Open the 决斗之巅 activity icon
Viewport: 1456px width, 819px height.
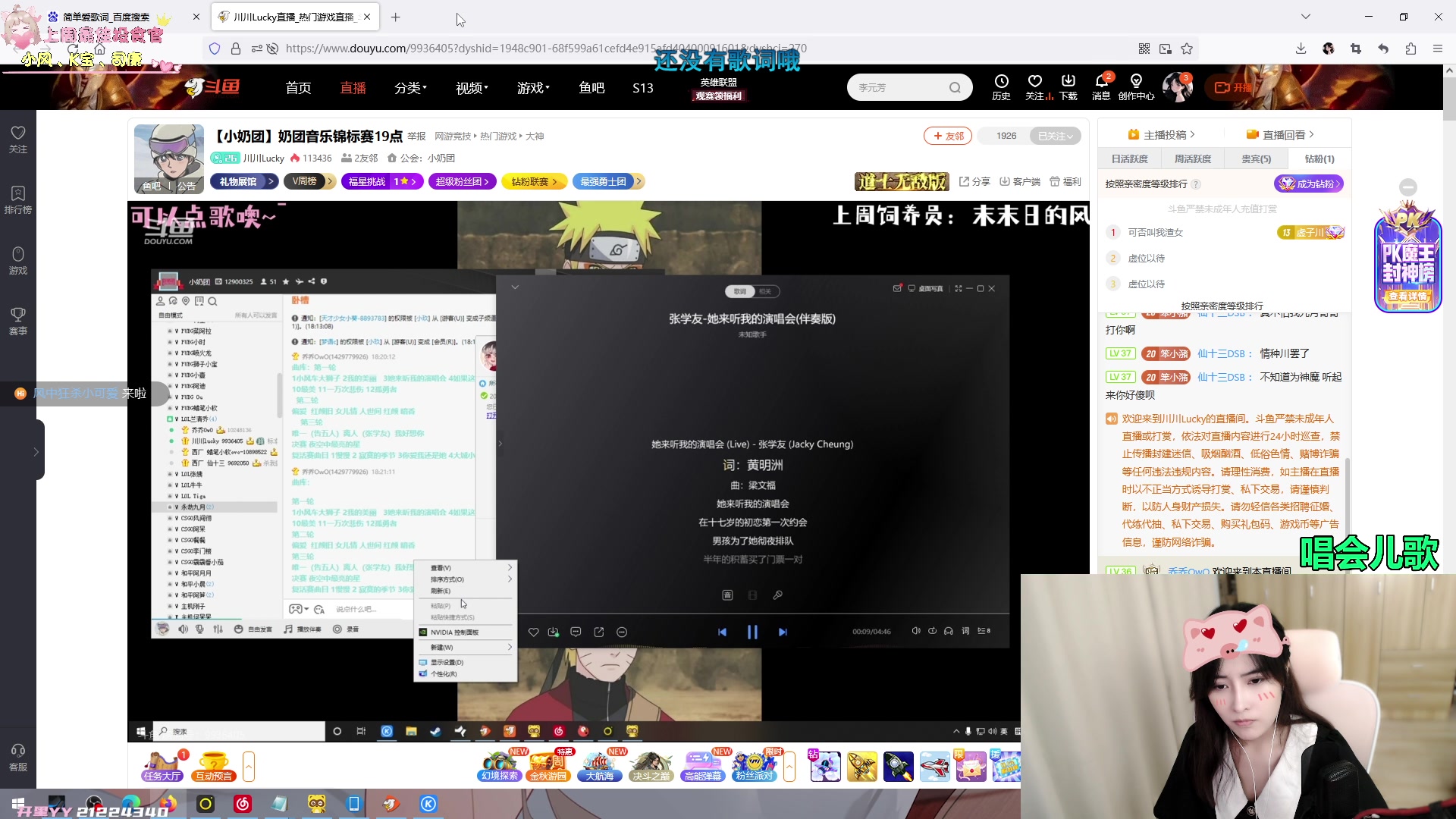pyautogui.click(x=651, y=766)
